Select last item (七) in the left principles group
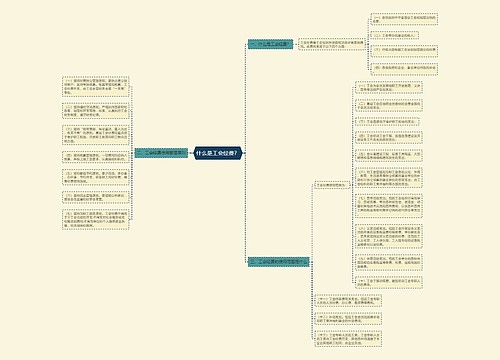Image resolution: width=500 pixels, height=360 pixels. pyautogui.click(x=96, y=219)
